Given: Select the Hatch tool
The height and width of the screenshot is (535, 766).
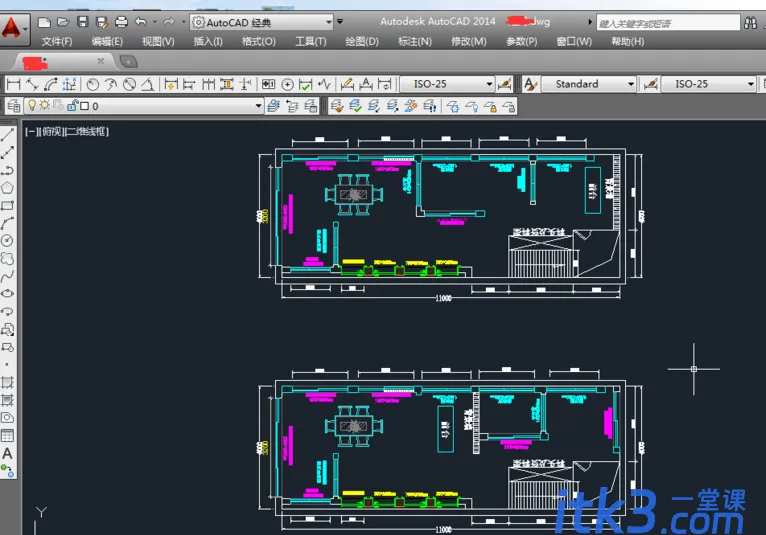Looking at the screenshot, I should coord(7,382).
